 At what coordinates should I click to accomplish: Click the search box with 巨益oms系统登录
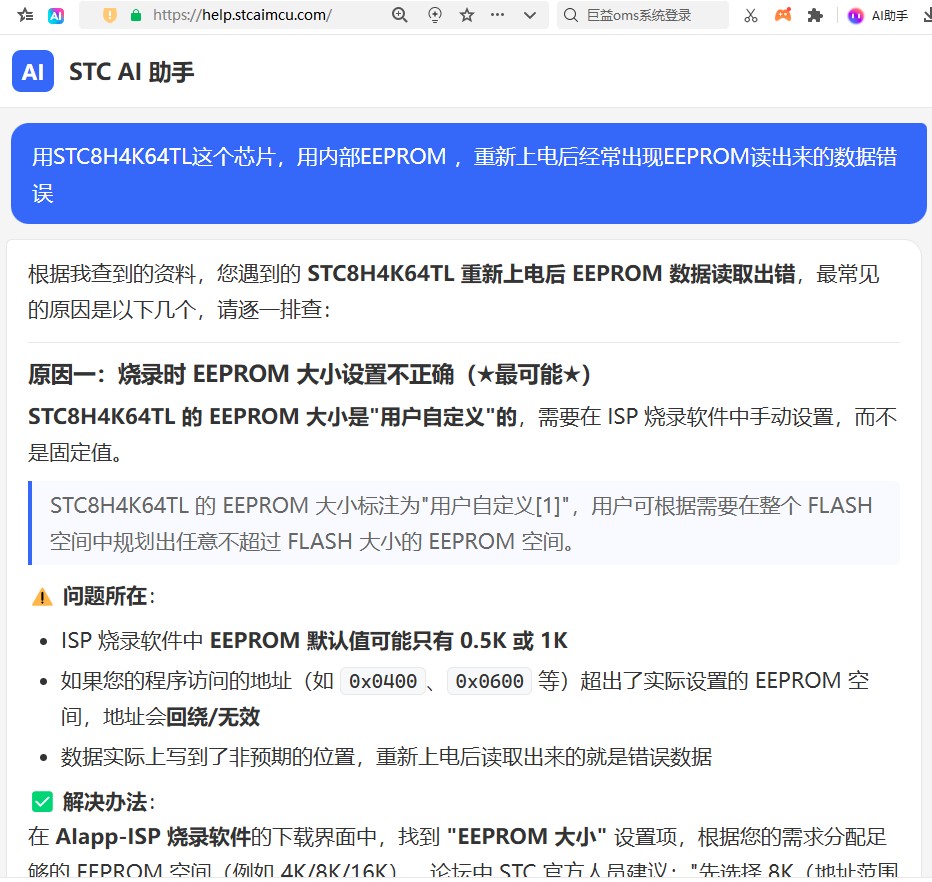643,15
